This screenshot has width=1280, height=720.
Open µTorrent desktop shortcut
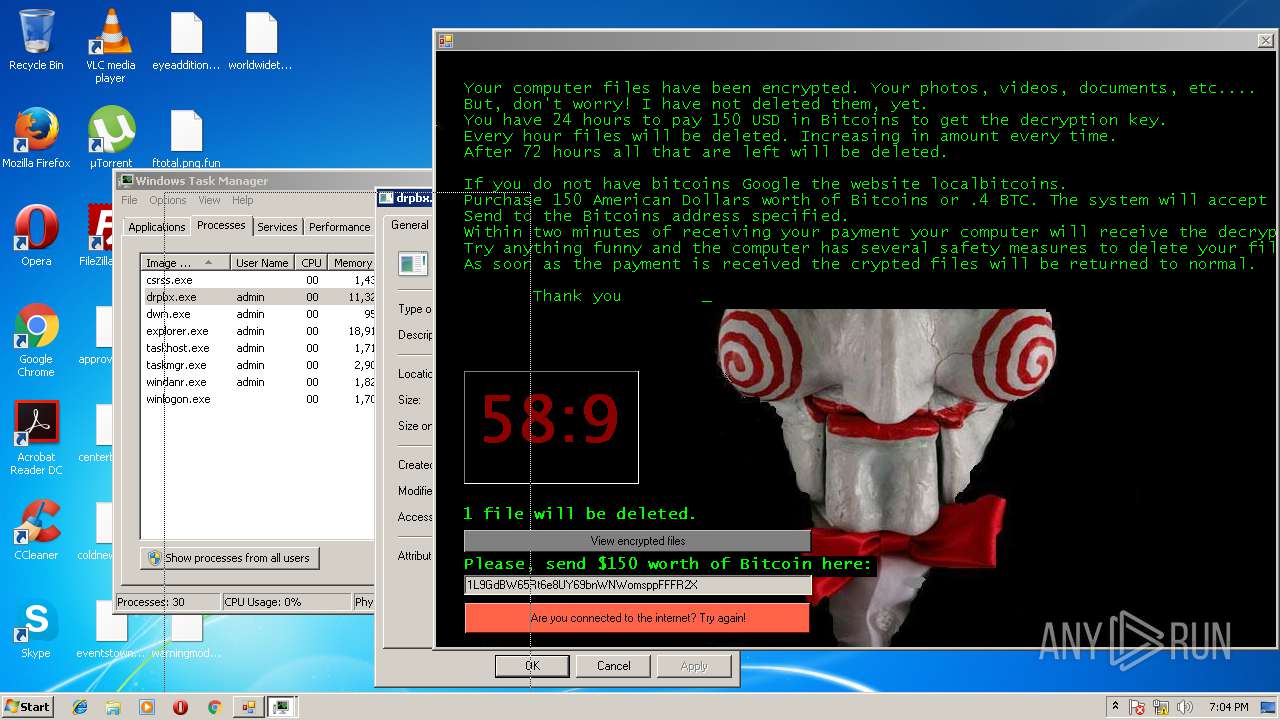pos(111,138)
